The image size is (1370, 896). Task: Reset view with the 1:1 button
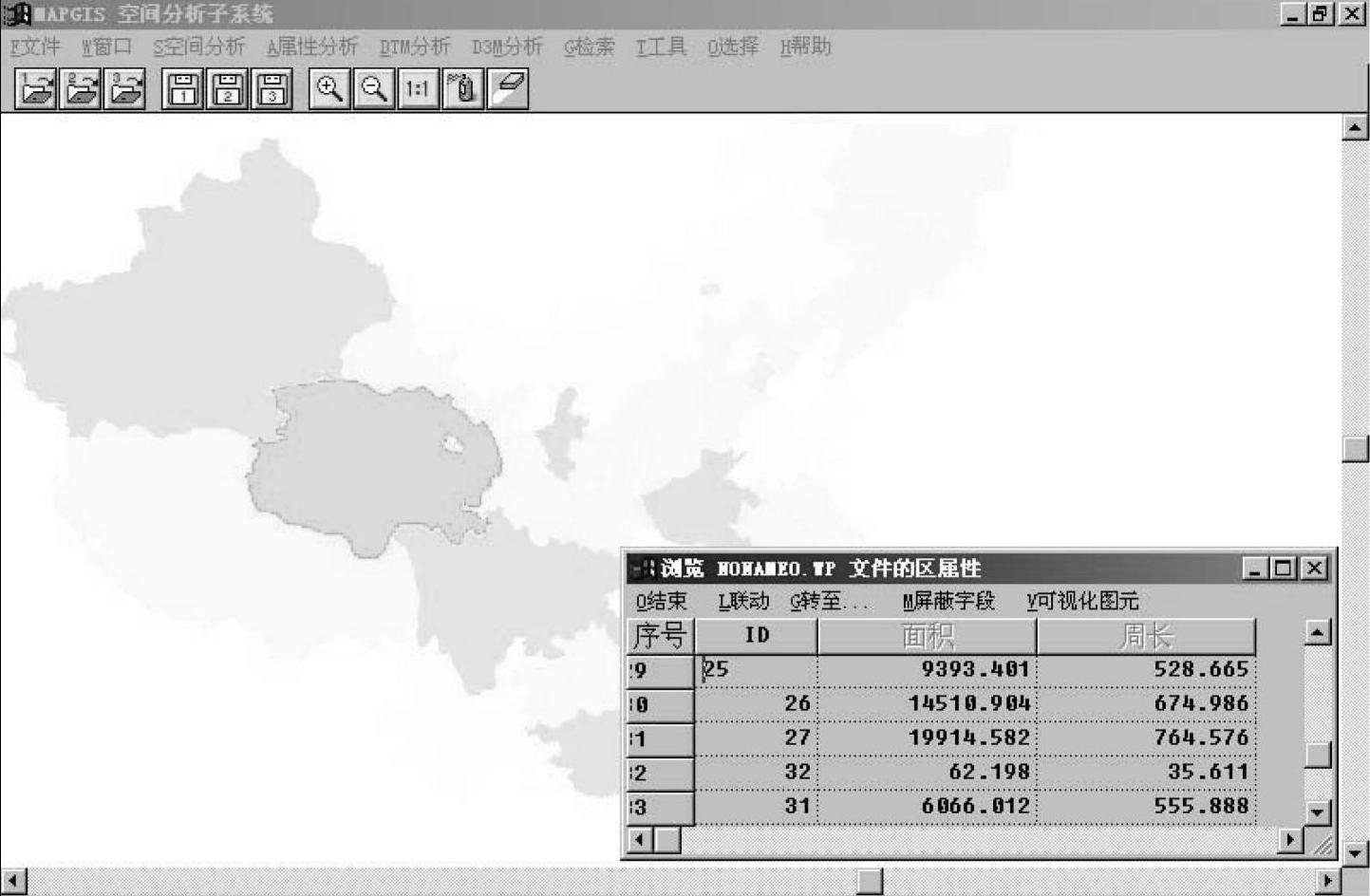click(x=418, y=90)
